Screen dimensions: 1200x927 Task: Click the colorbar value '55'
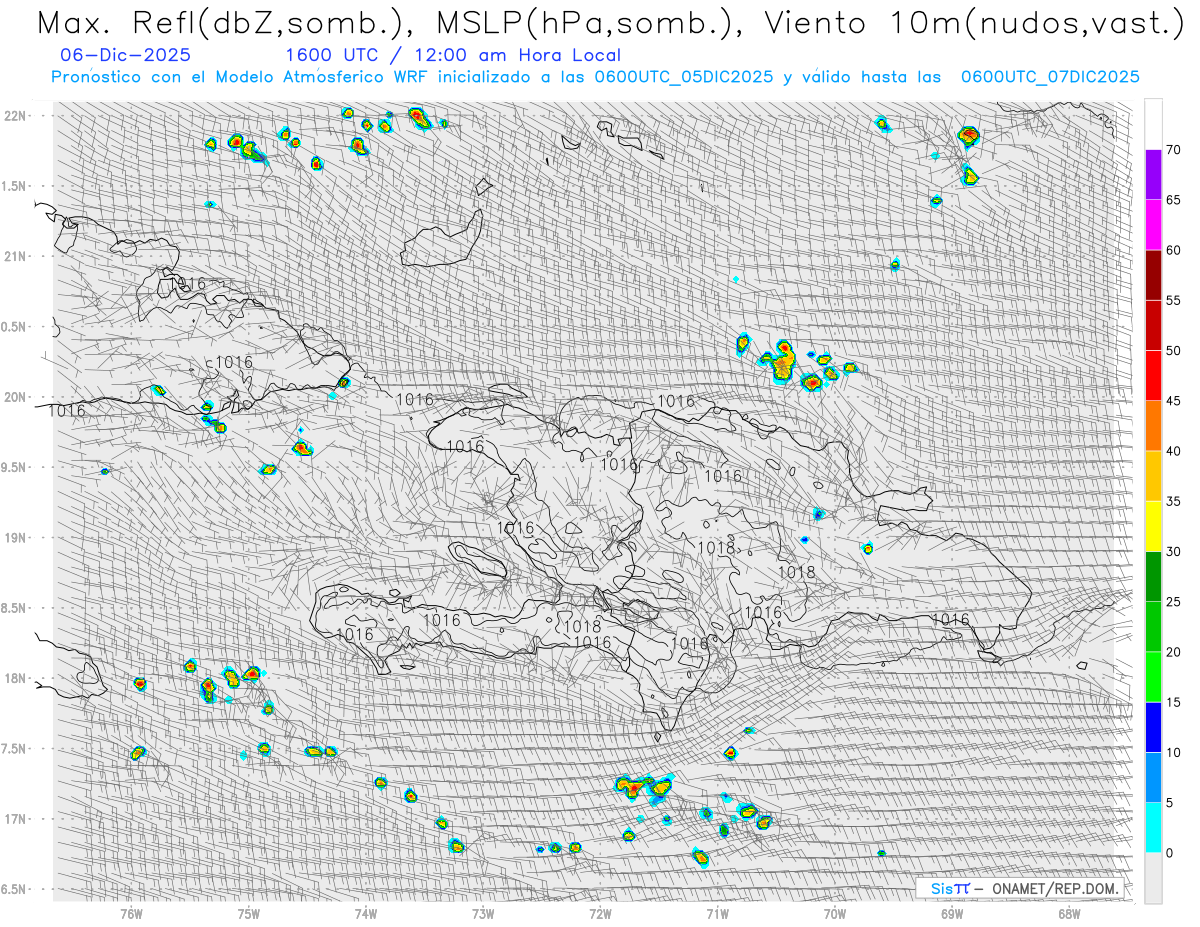pos(1173,300)
